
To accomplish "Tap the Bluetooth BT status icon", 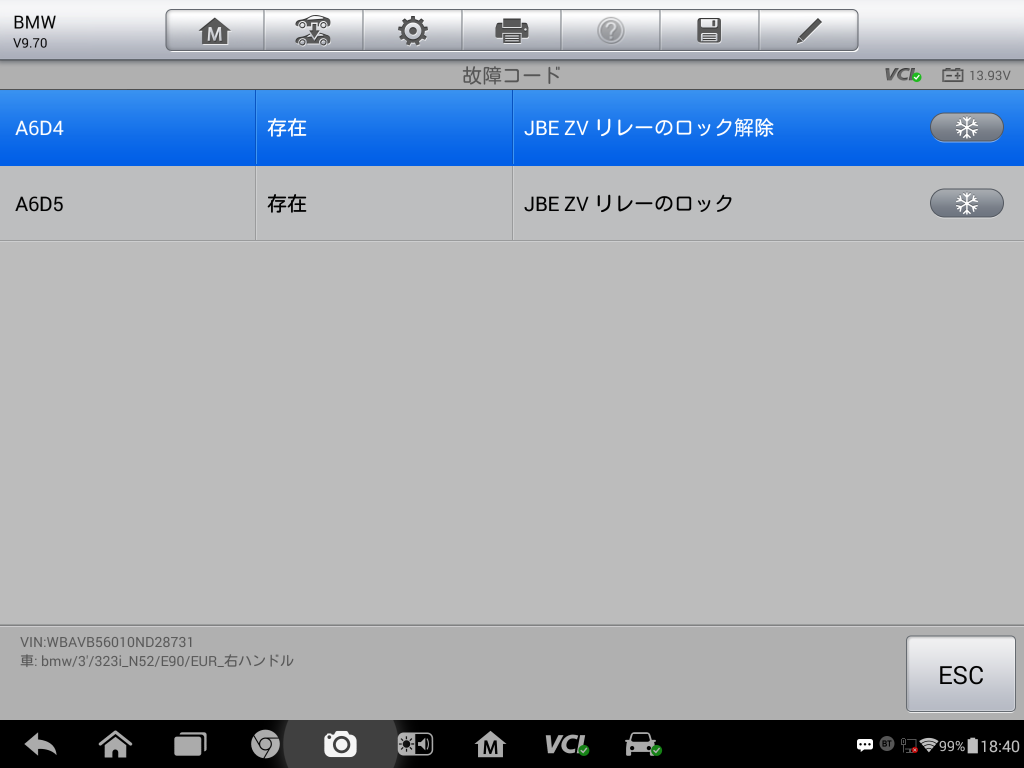I will click(887, 744).
